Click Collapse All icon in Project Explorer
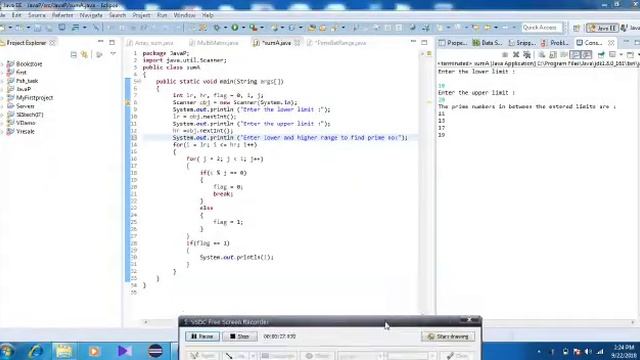This screenshot has height=360, width=640. point(73,54)
